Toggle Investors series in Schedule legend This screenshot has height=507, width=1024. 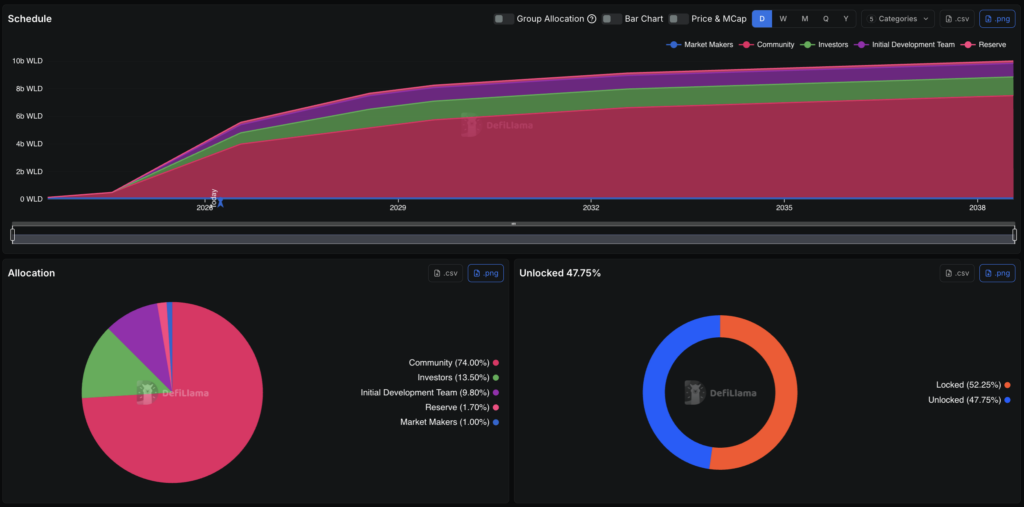(x=824, y=44)
